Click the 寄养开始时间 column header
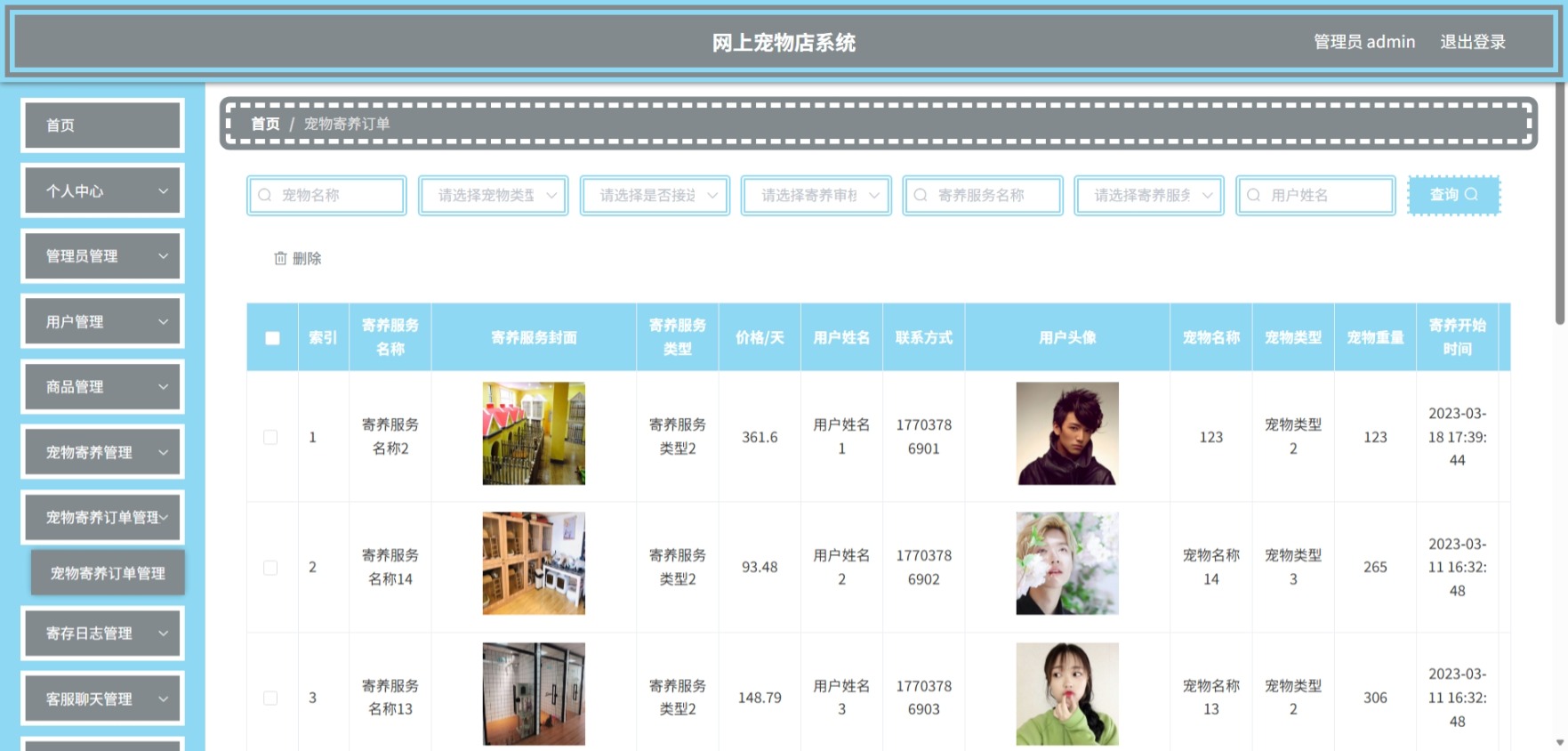 [1457, 337]
